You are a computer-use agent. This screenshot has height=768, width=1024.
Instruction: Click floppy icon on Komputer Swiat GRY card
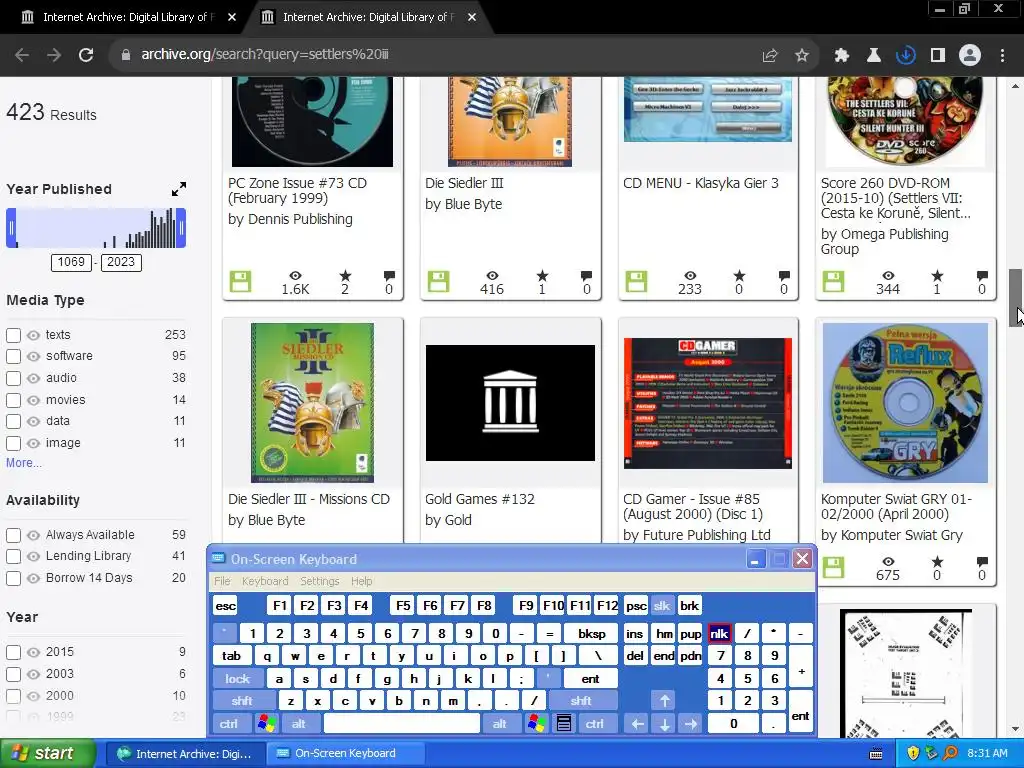click(x=833, y=567)
